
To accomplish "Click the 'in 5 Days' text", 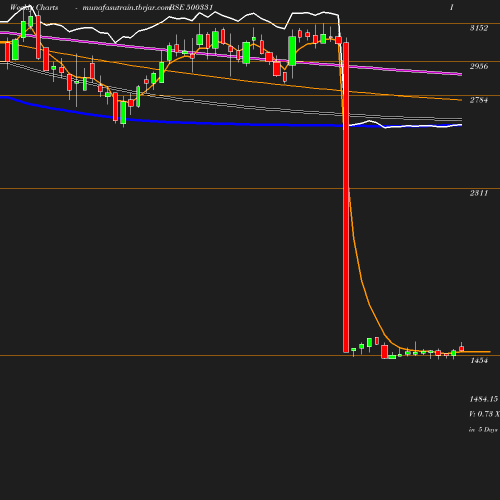I will (483, 430).
